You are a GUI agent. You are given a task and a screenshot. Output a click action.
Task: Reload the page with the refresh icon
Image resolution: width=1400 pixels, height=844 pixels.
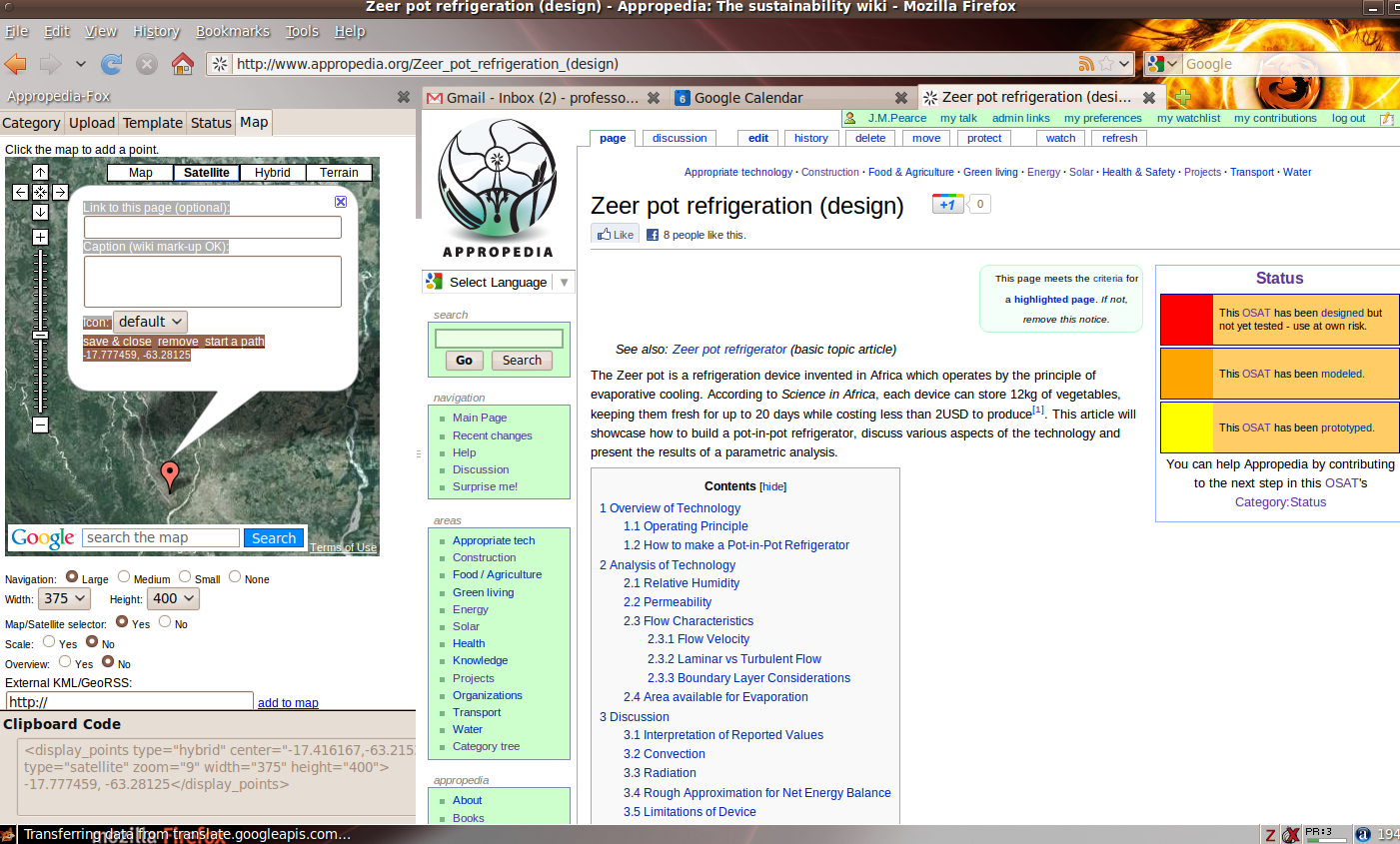pyautogui.click(x=112, y=64)
